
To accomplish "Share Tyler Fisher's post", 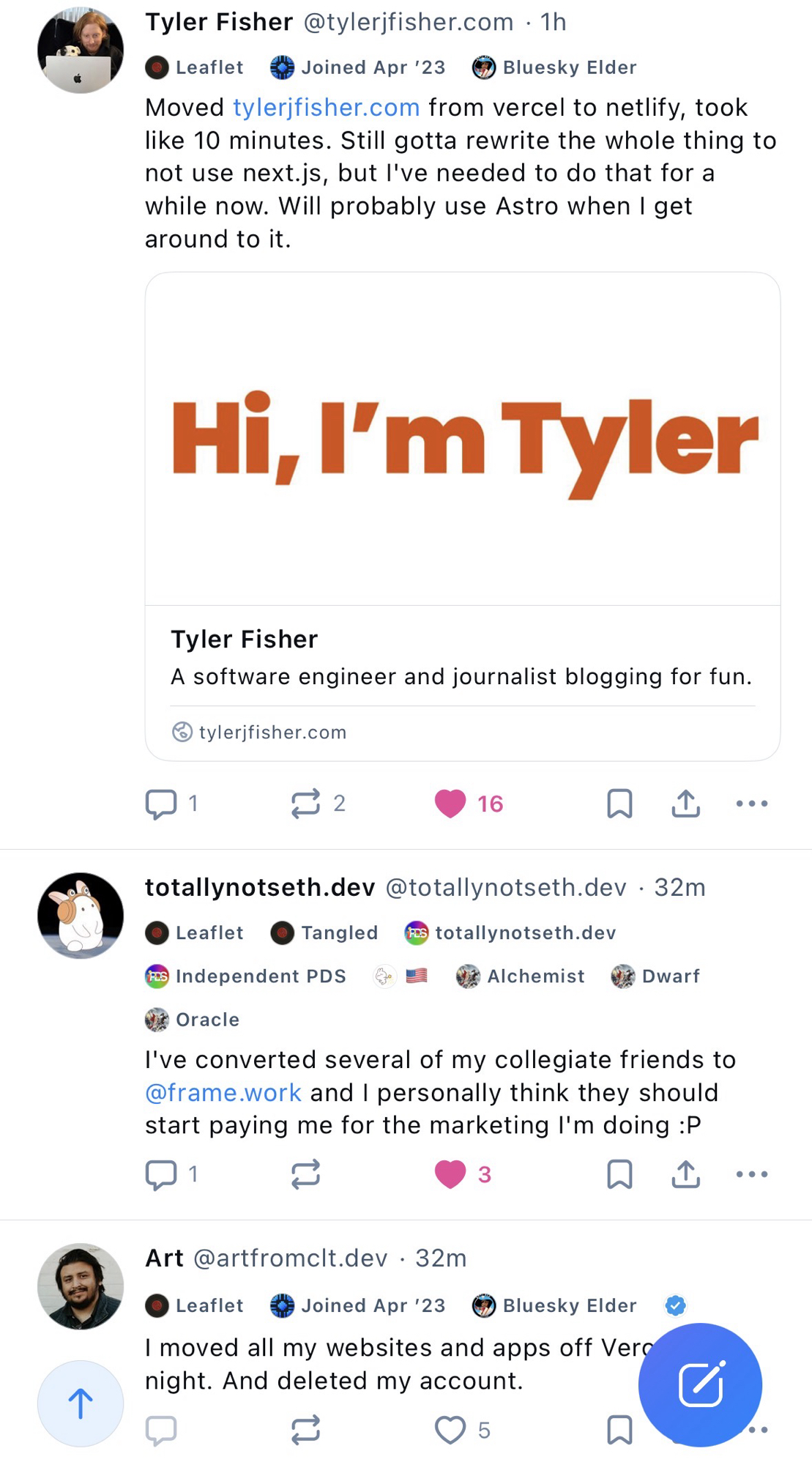I will click(x=685, y=804).
